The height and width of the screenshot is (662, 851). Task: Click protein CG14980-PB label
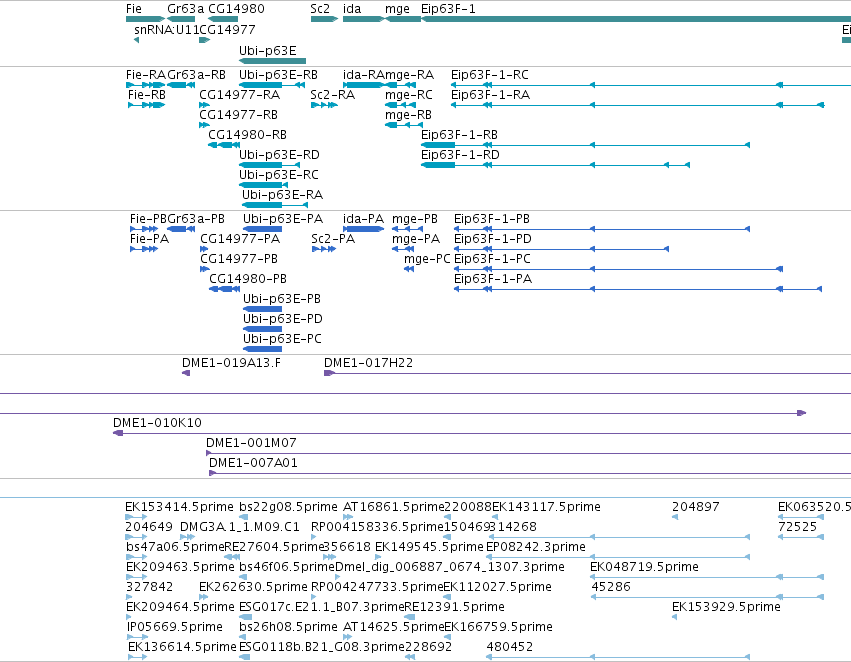[248, 279]
